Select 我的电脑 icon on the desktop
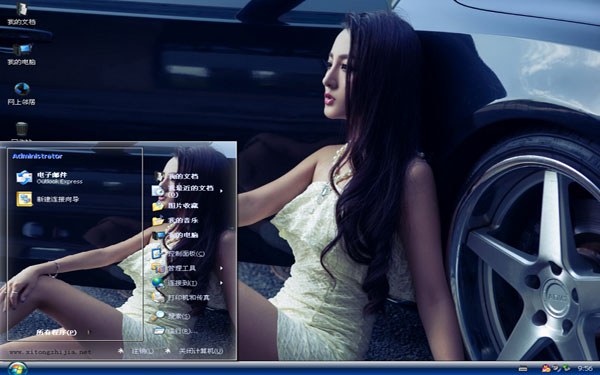 click(21, 54)
